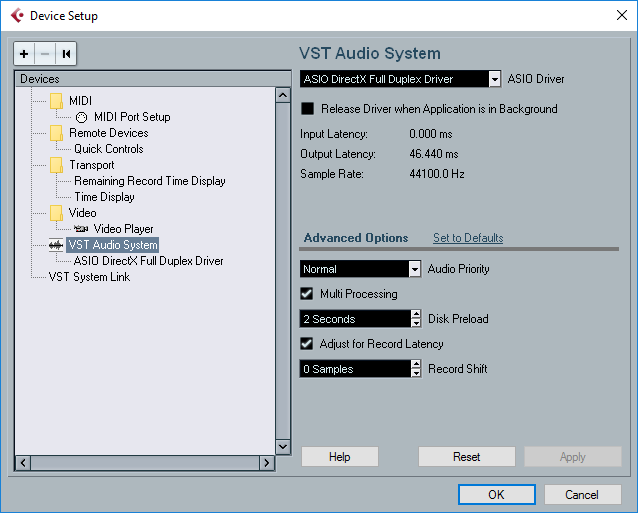Open the Audio Priority dropdown
This screenshot has width=638, height=513.
(415, 269)
